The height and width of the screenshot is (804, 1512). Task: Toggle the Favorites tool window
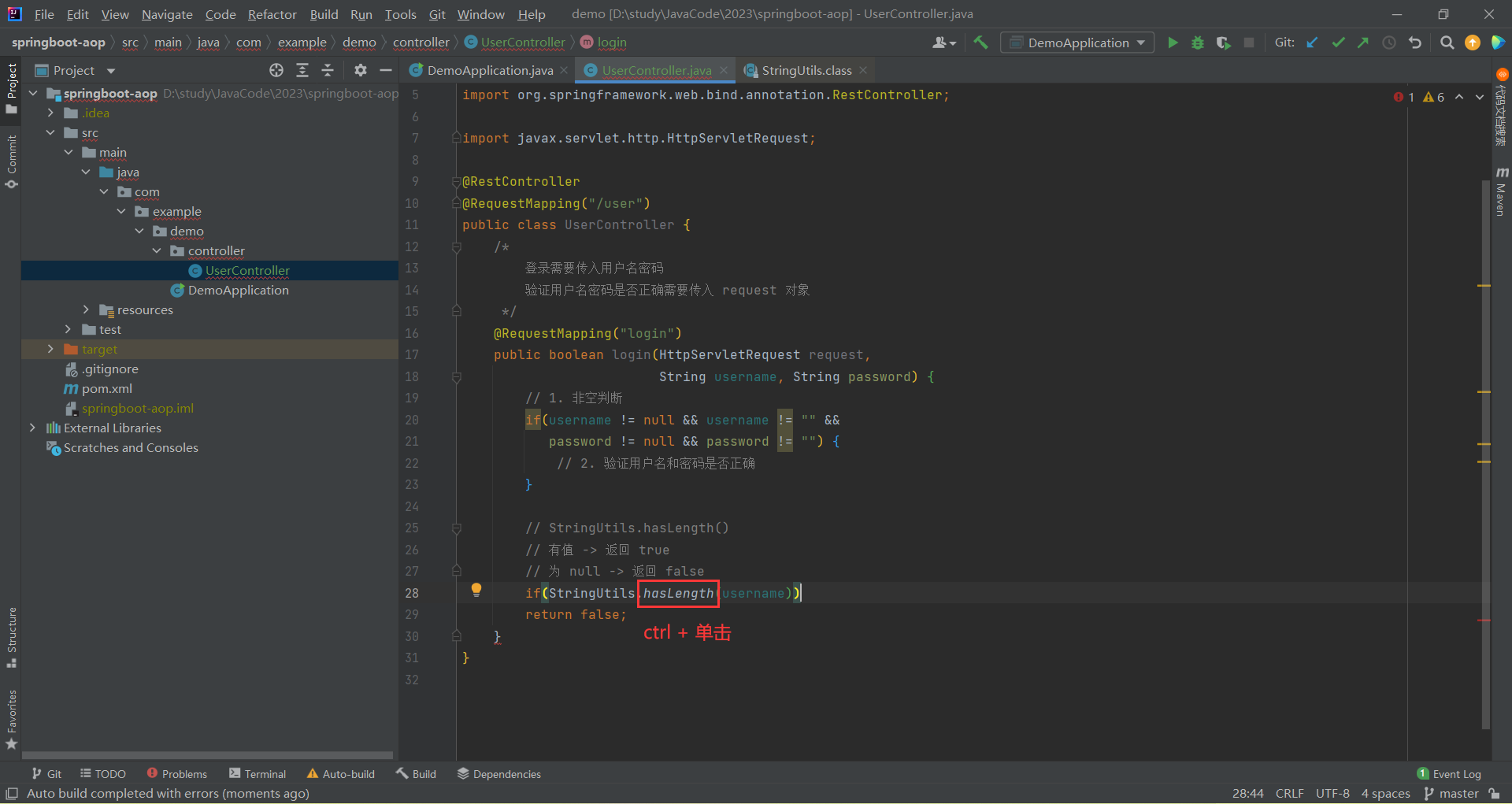(x=11, y=720)
